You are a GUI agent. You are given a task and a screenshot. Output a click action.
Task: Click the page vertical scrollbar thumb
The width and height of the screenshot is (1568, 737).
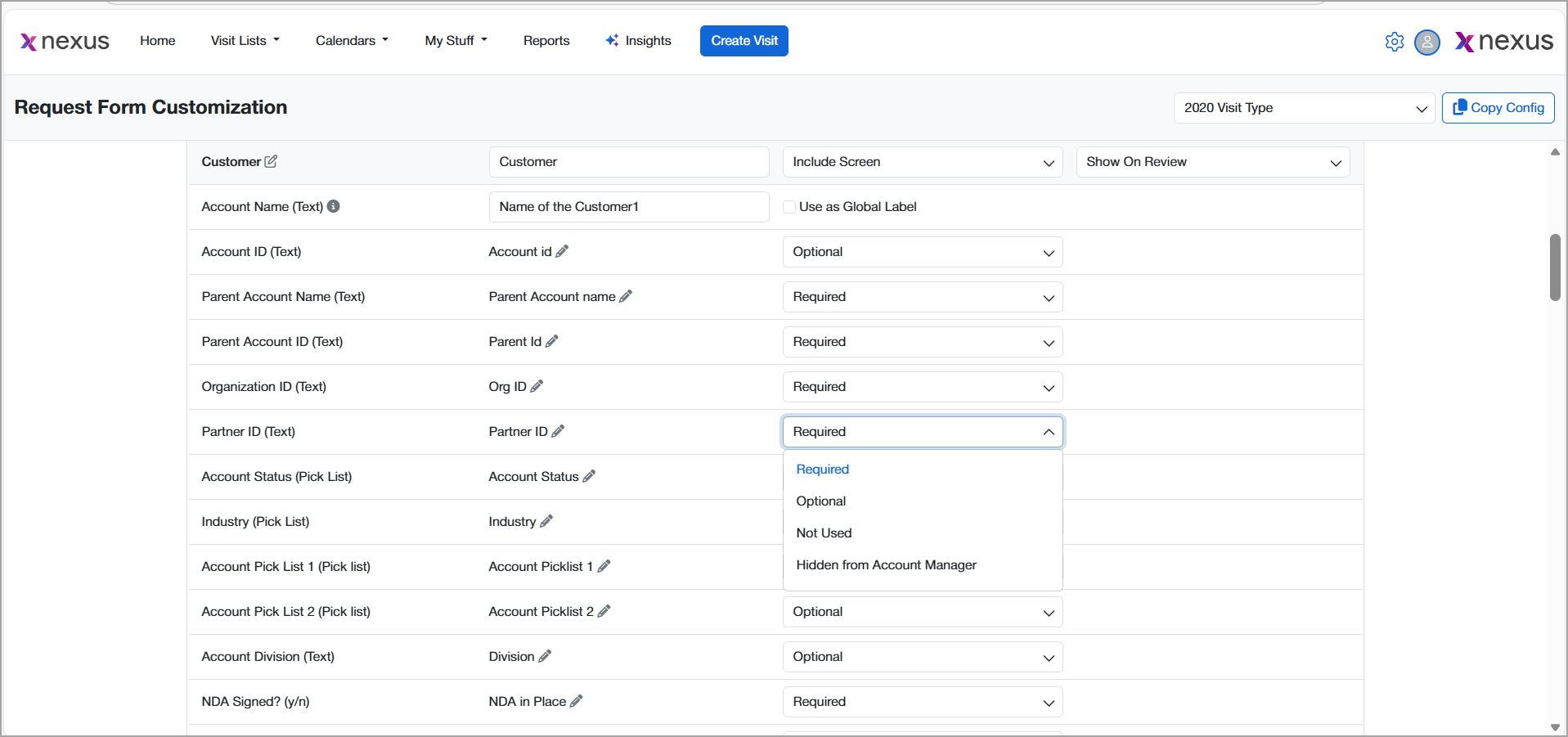point(1555,267)
